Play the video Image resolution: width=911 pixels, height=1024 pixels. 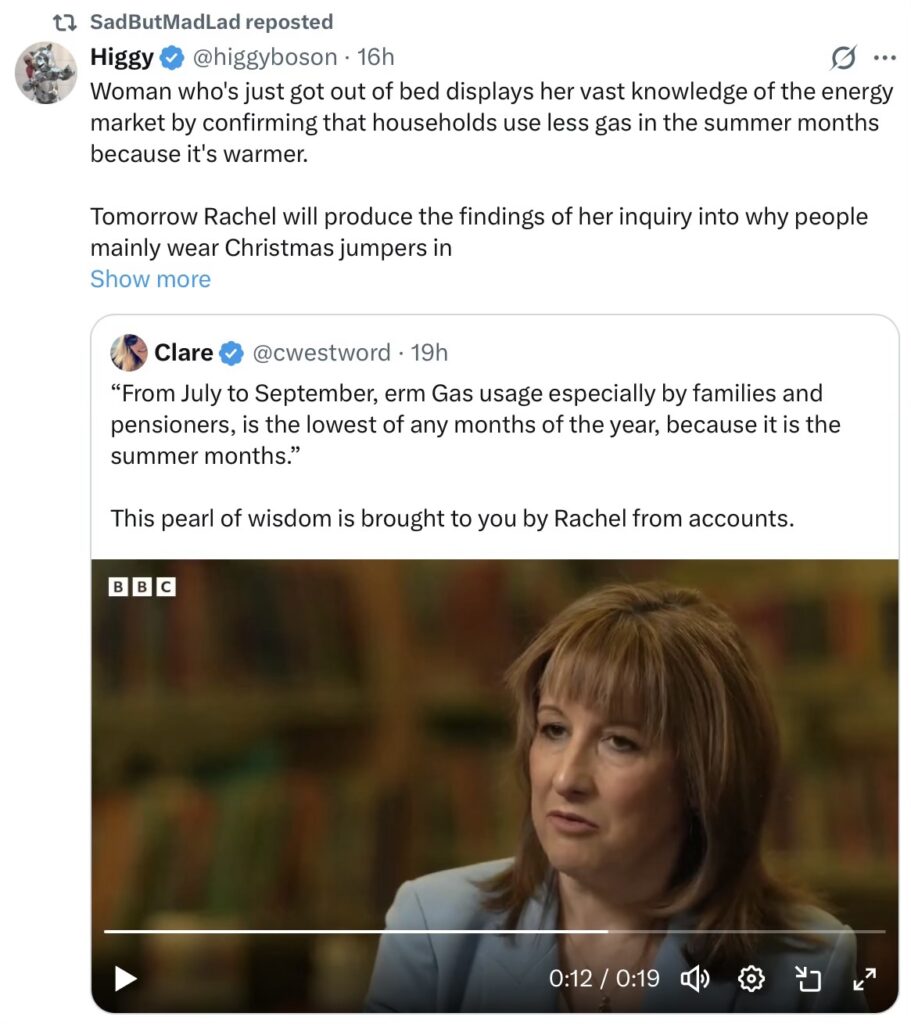click(x=125, y=978)
